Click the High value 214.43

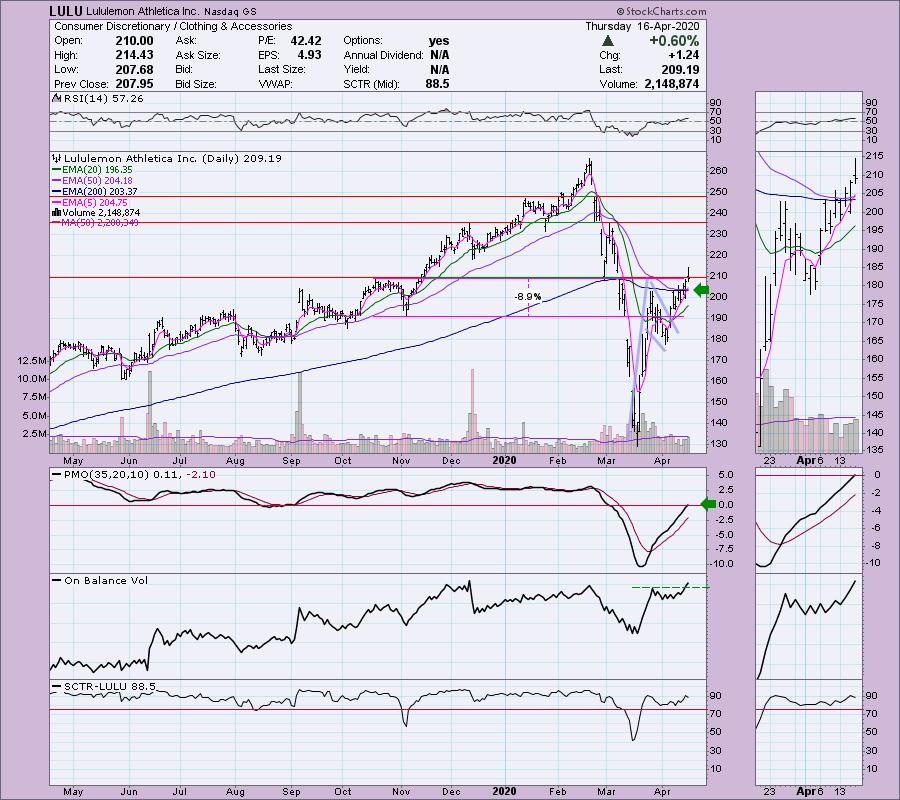point(134,55)
